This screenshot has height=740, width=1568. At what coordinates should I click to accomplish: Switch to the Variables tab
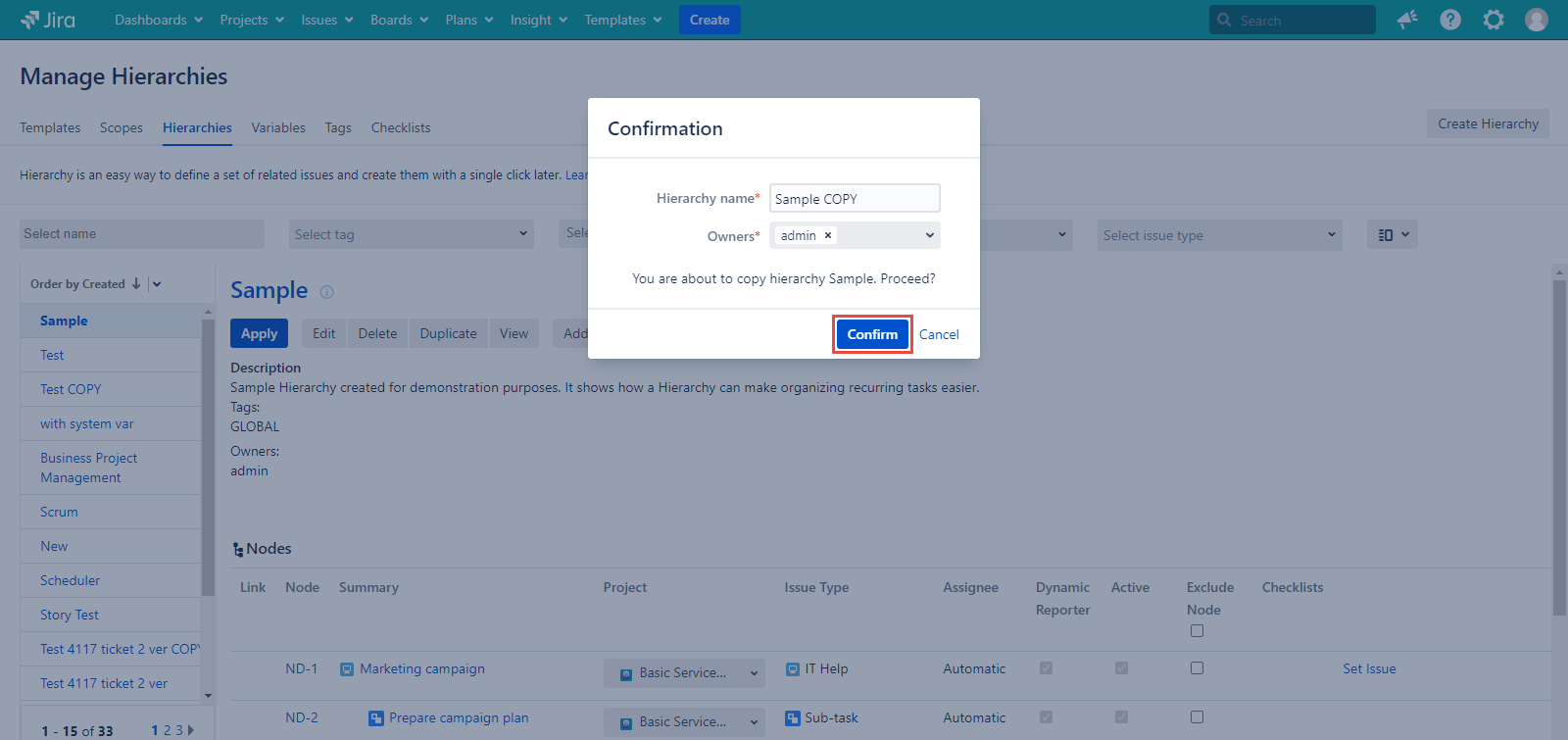(278, 127)
